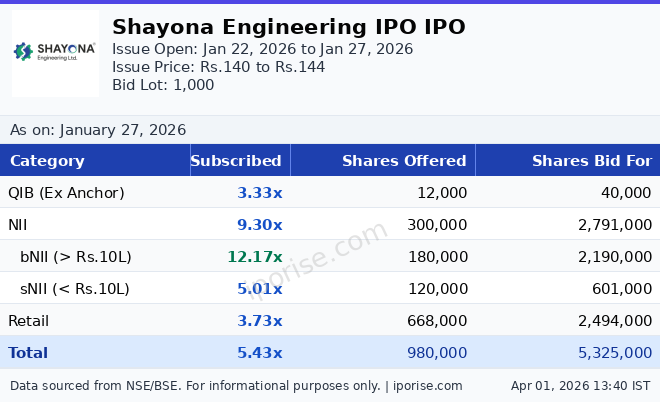
Task: Click the 12.17x bNII subscription value
Action: pyautogui.click(x=254, y=257)
